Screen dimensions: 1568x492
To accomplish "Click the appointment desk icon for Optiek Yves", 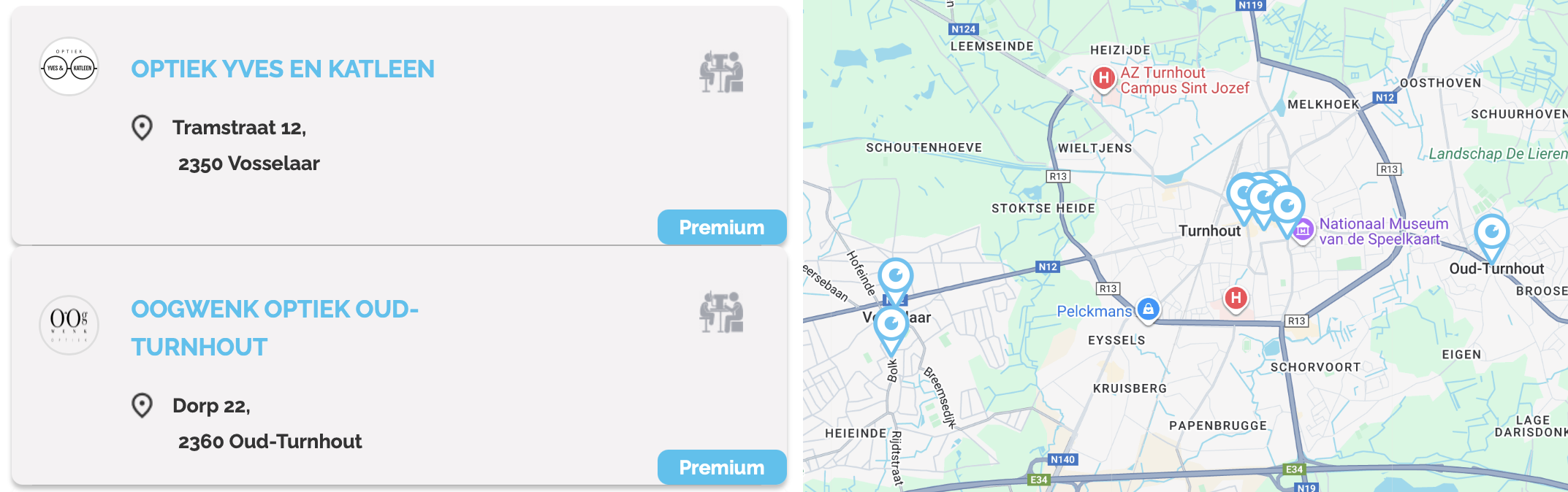I will tap(721, 72).
